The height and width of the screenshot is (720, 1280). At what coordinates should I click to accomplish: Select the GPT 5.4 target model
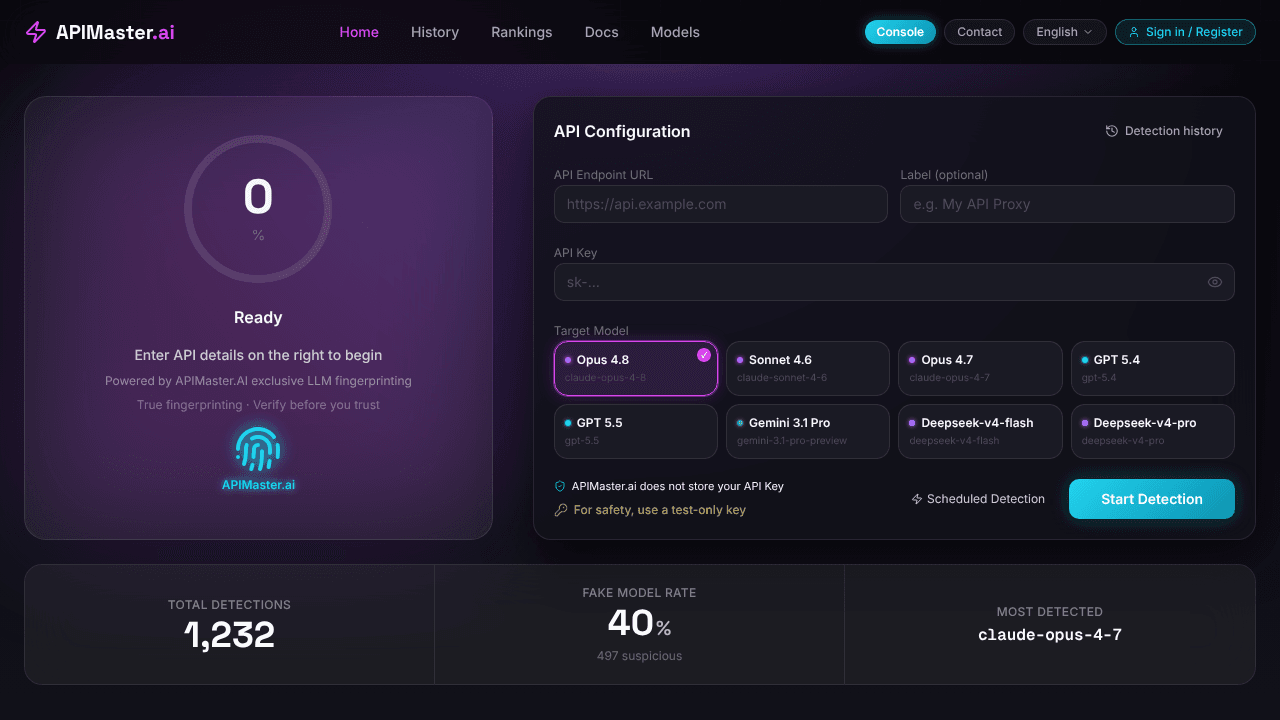[1153, 369]
